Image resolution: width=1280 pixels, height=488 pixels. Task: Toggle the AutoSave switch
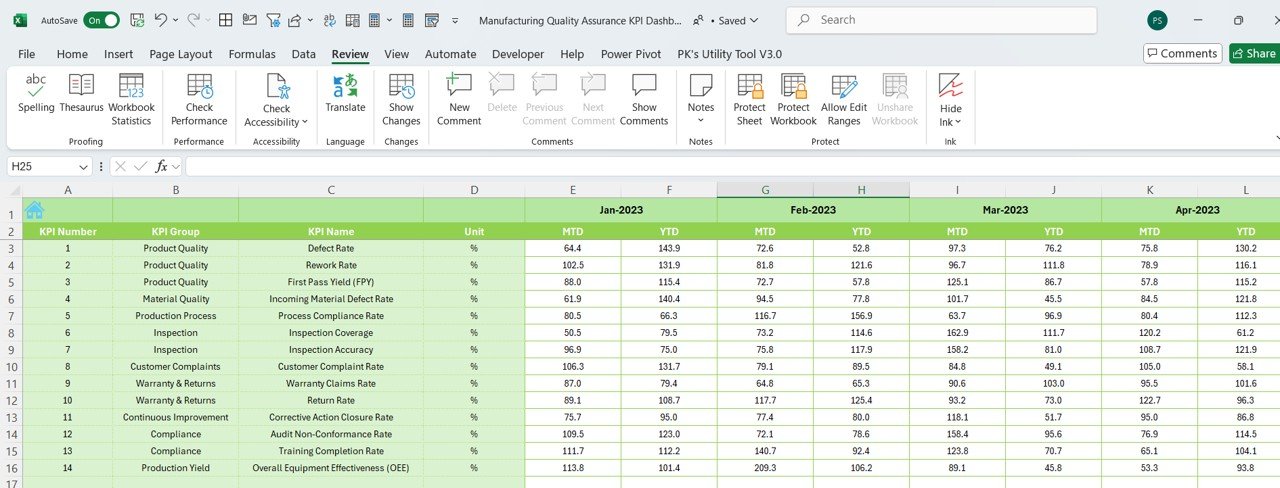point(101,20)
